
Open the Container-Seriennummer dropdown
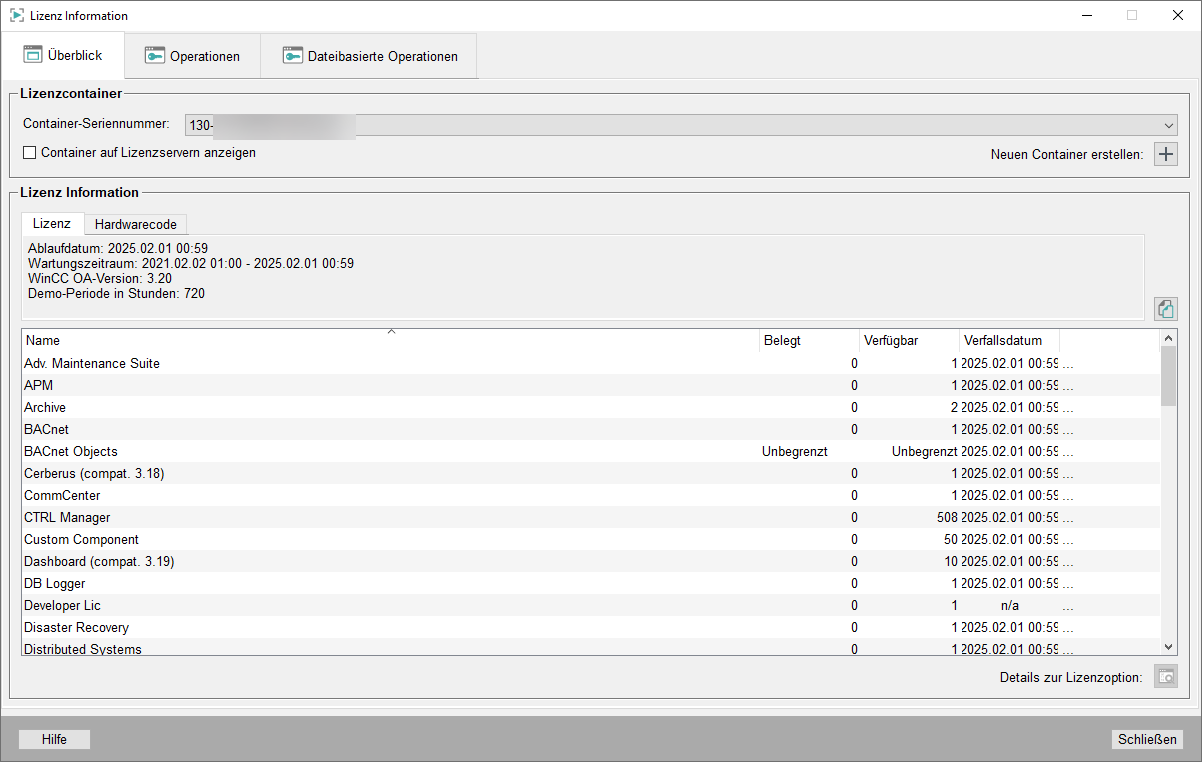[x=681, y=125]
